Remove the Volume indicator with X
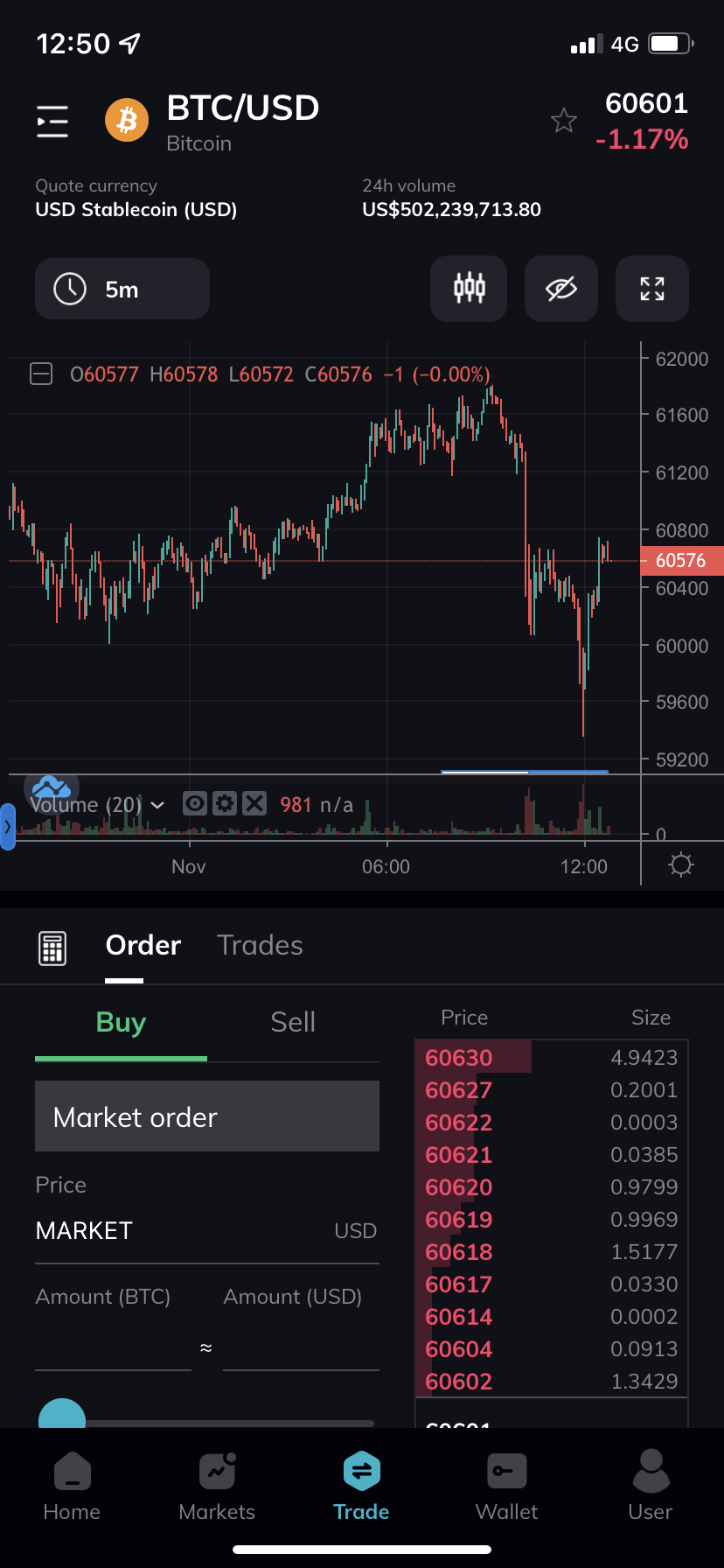Image resolution: width=724 pixels, height=1568 pixels. coord(254,803)
